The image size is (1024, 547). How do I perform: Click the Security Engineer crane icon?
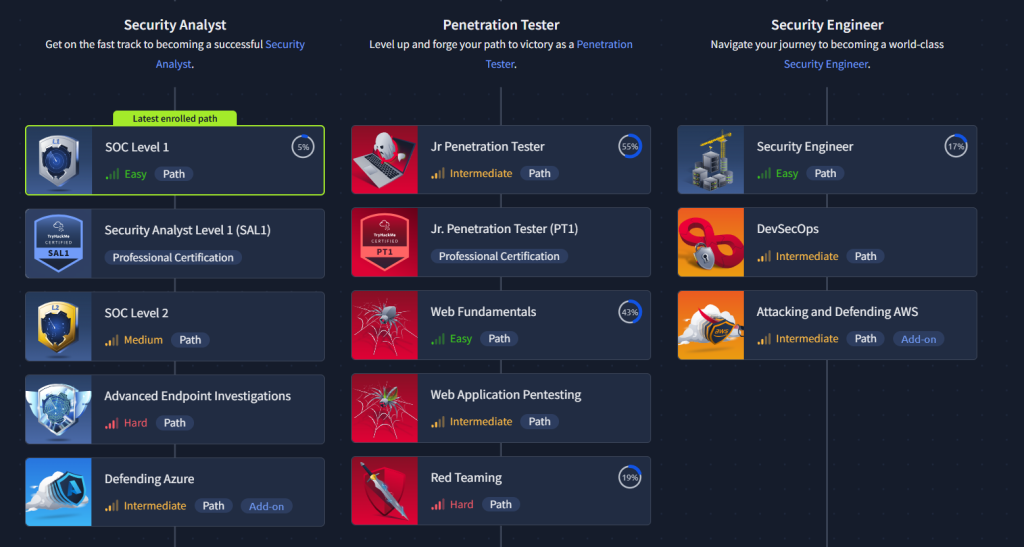coord(710,160)
